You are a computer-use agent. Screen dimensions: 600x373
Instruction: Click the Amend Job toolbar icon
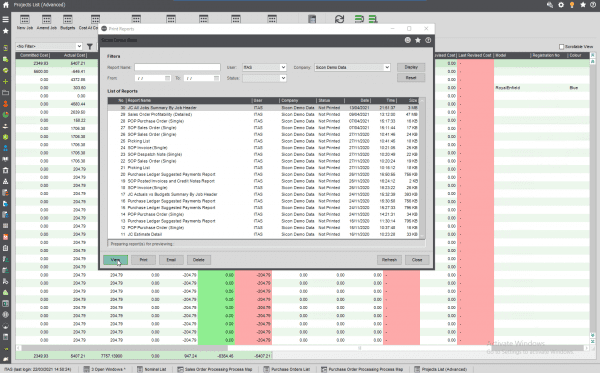[x=46, y=23]
